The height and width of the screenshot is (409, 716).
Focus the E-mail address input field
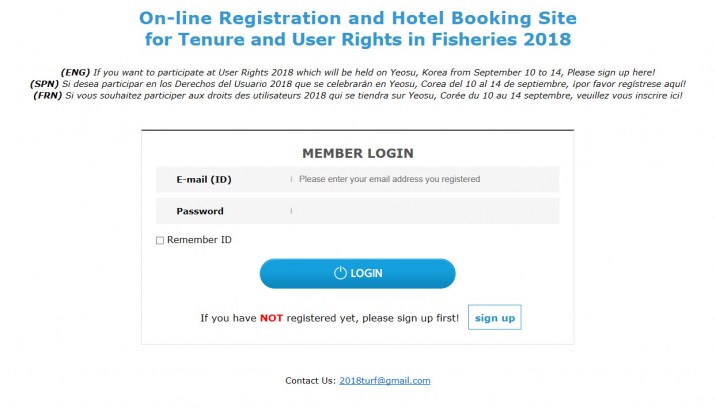pyautogui.click(x=420, y=179)
